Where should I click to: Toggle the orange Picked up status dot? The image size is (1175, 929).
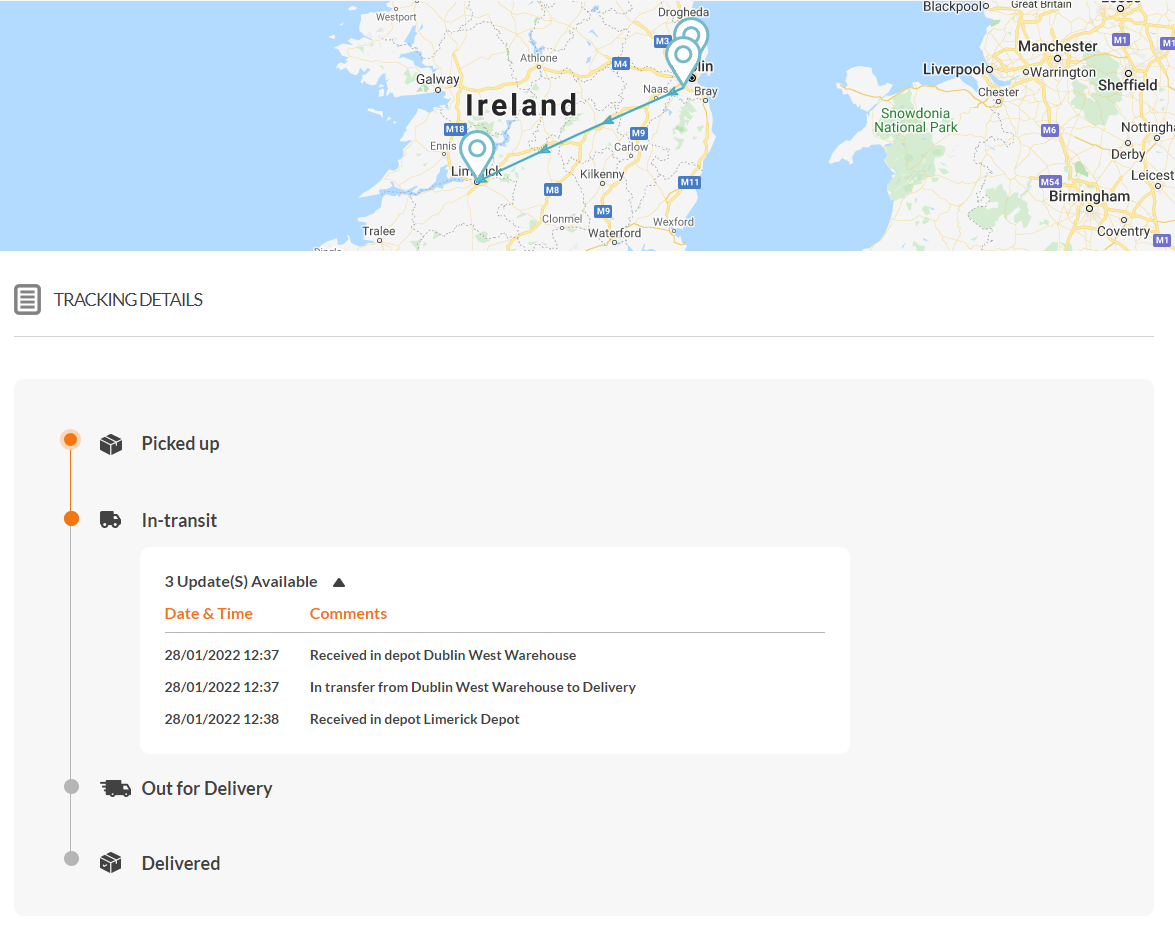70,439
